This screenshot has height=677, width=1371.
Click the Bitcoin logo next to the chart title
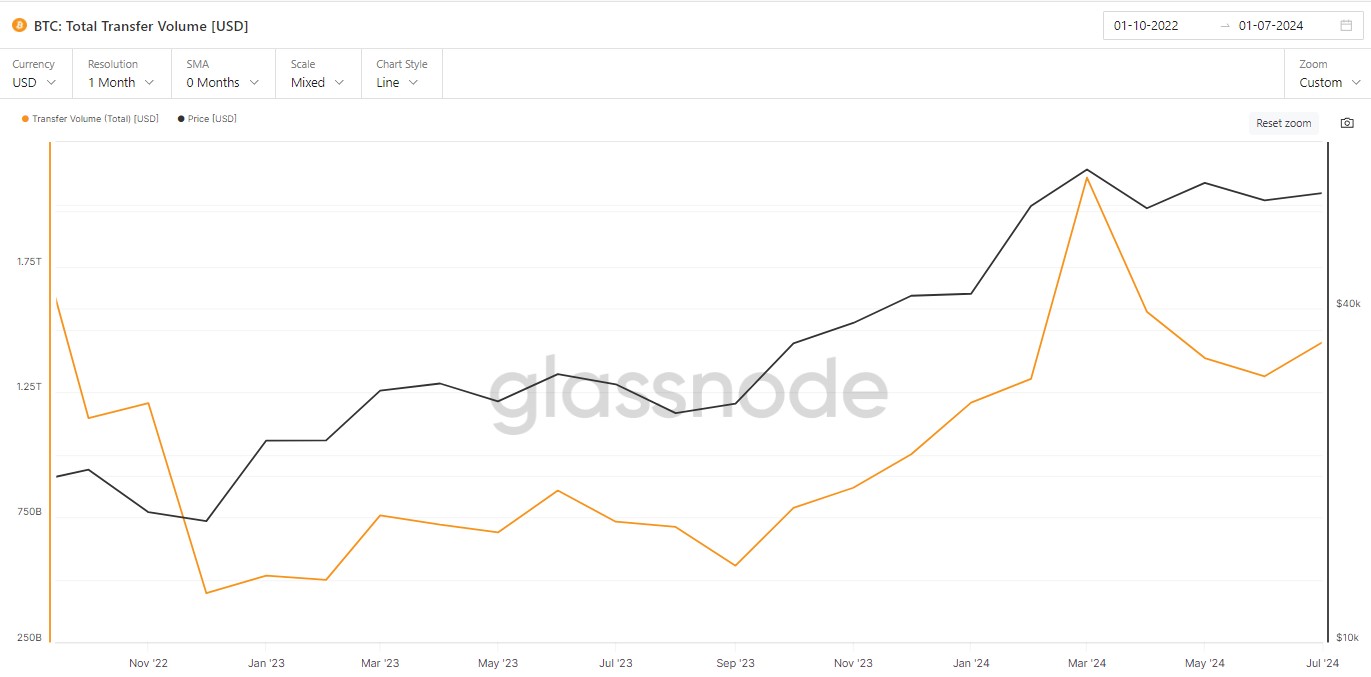point(19,25)
